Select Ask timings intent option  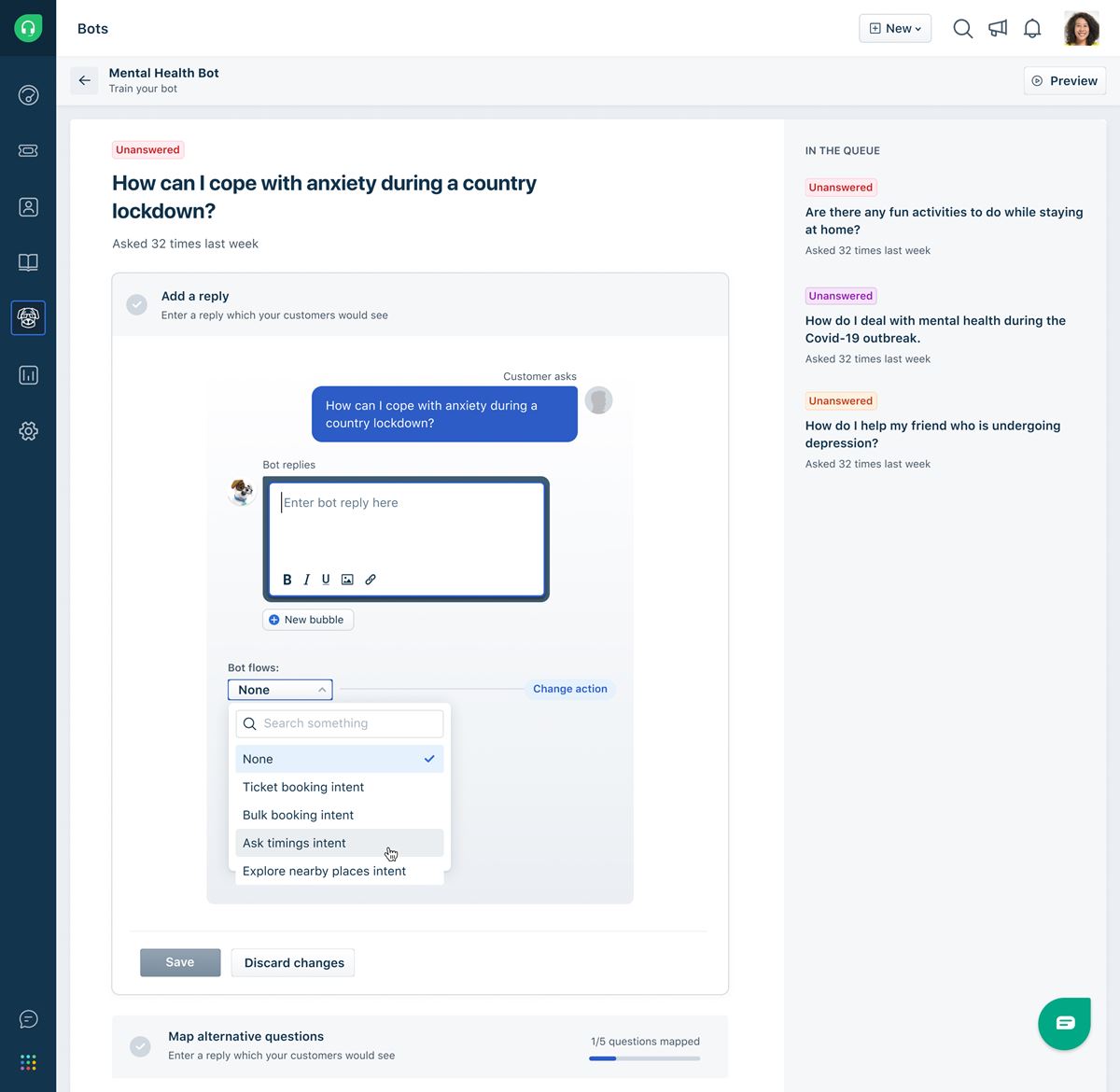pos(294,843)
